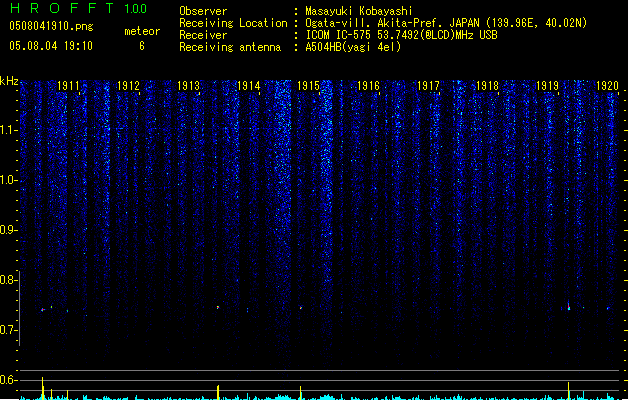
Task: Click the tallest yellow peak before 1911
Action: [43, 388]
